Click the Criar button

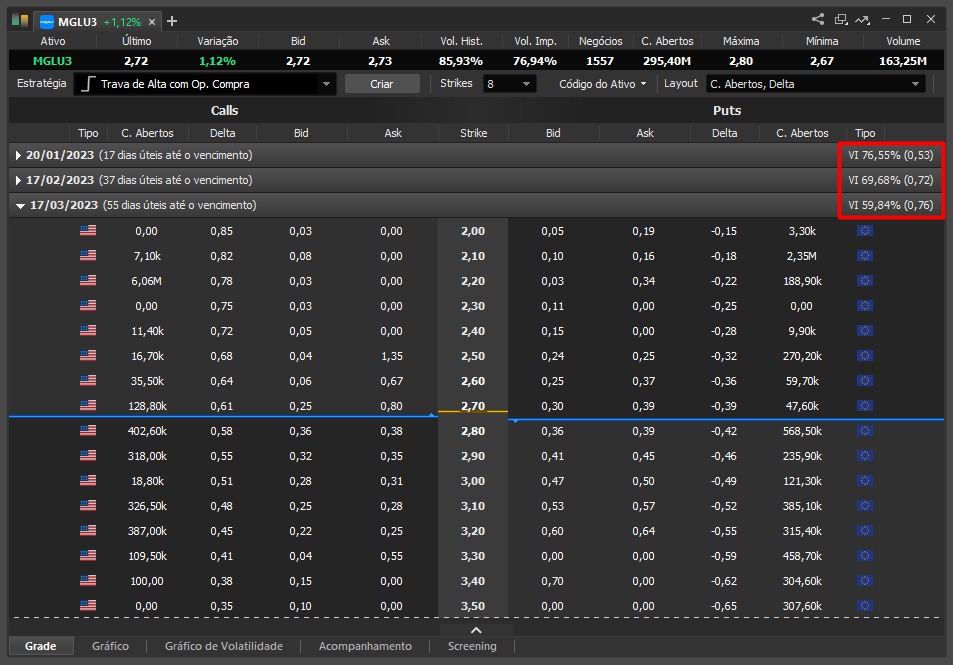tap(382, 84)
